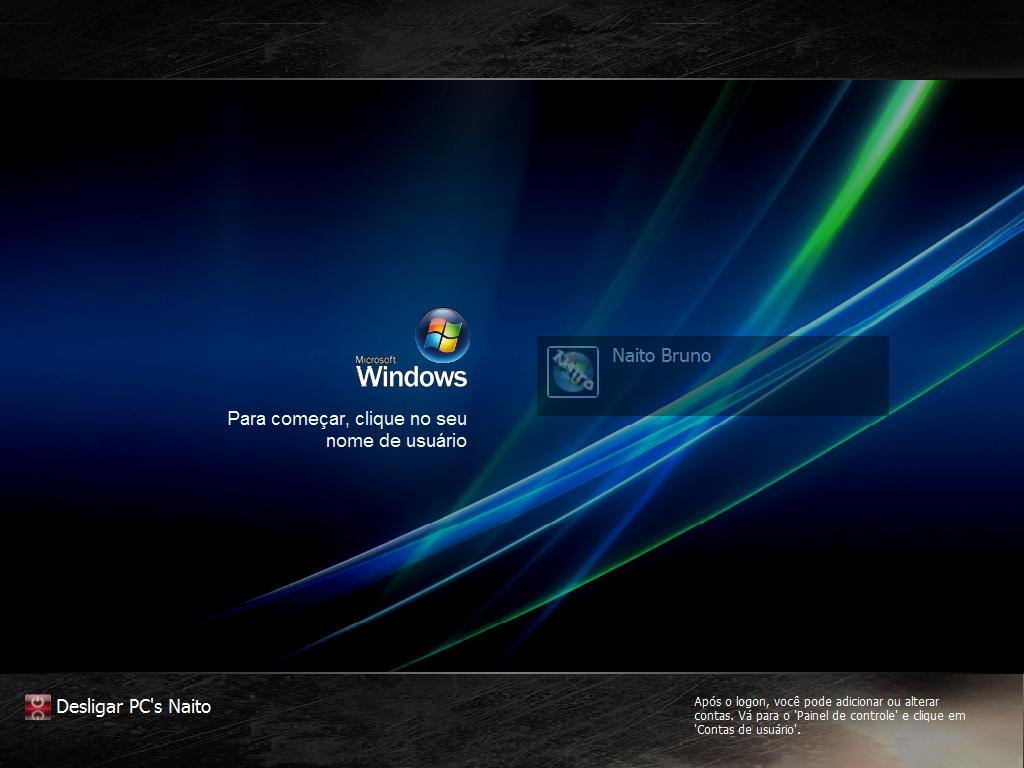This screenshot has height=768, width=1024.
Task: Click the Naito Bruno account avatar
Action: pos(573,372)
